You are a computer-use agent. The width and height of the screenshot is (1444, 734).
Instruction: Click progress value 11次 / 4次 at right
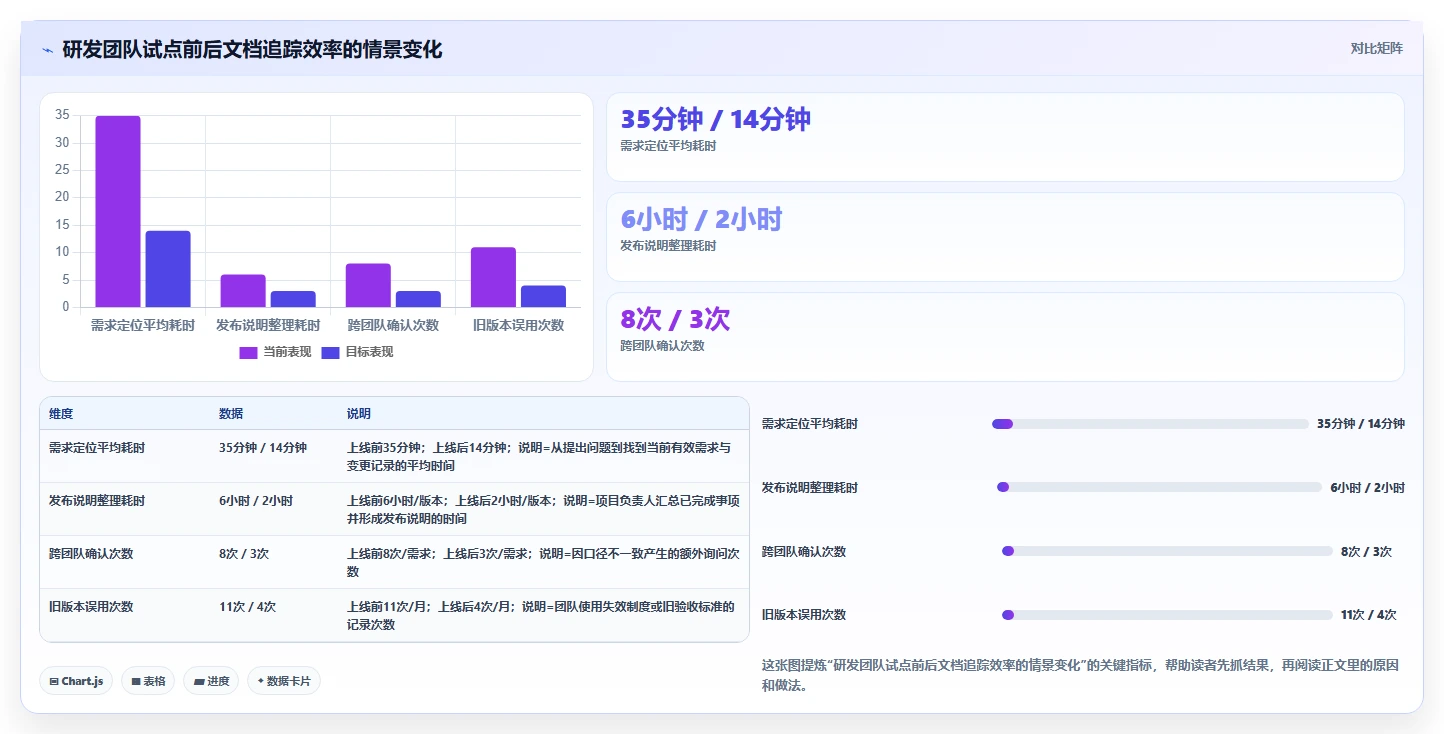coord(1369,615)
